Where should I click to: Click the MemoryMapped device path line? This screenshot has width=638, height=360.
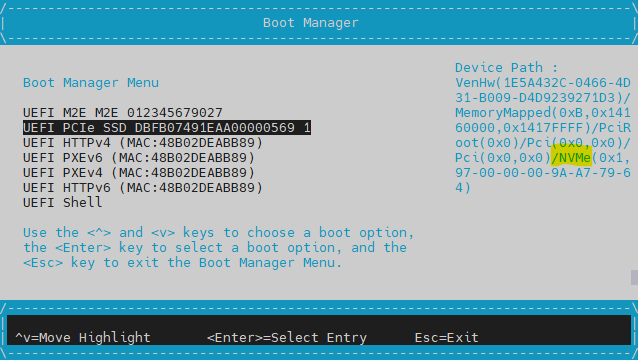click(x=543, y=113)
